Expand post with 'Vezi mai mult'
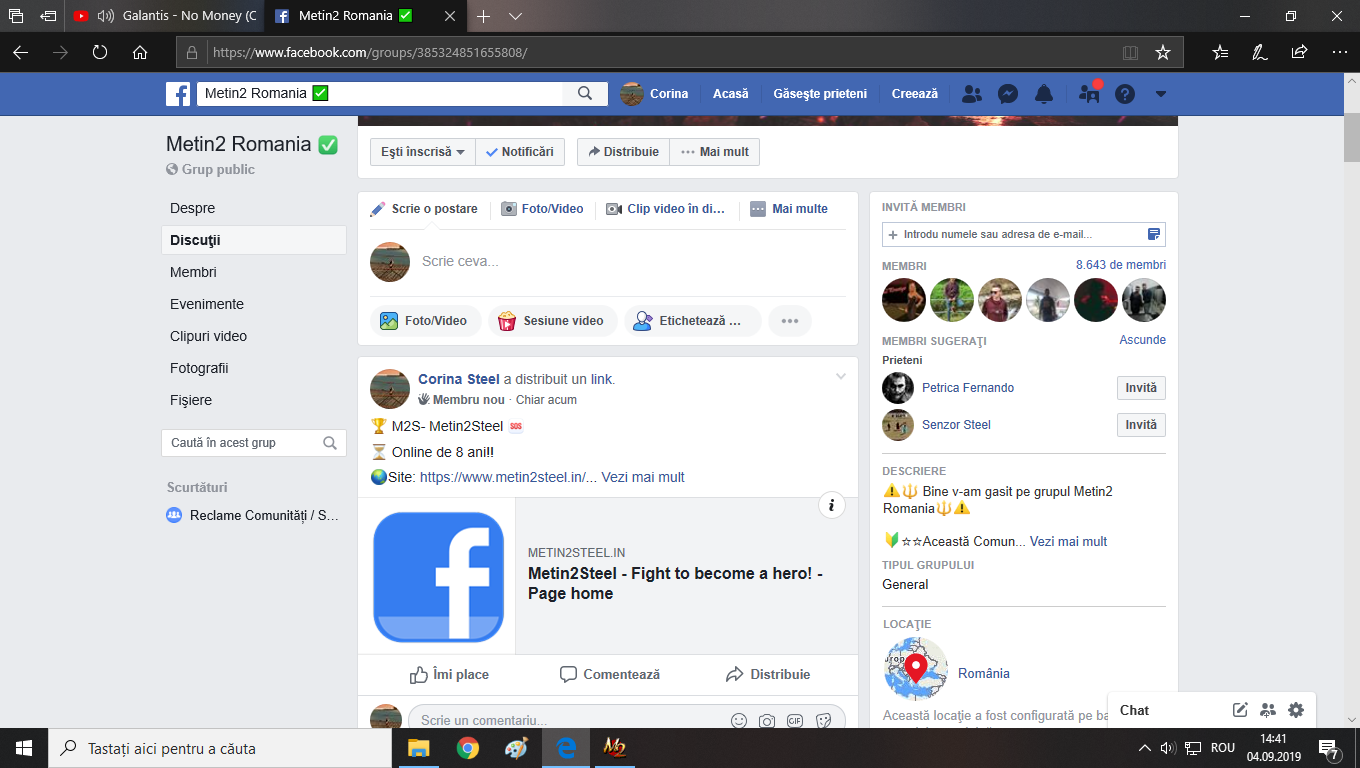Screen dimensions: 1360x768 [x=643, y=477]
